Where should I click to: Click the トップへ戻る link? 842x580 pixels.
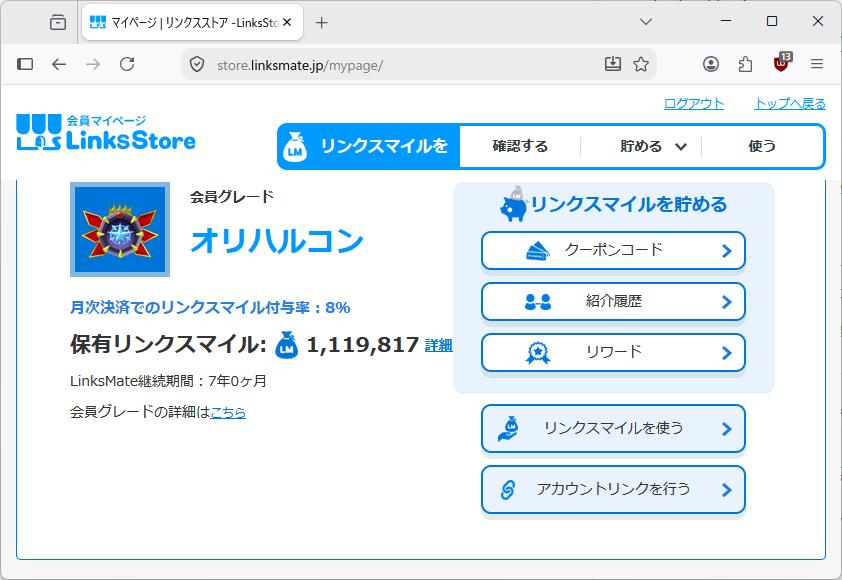click(790, 104)
